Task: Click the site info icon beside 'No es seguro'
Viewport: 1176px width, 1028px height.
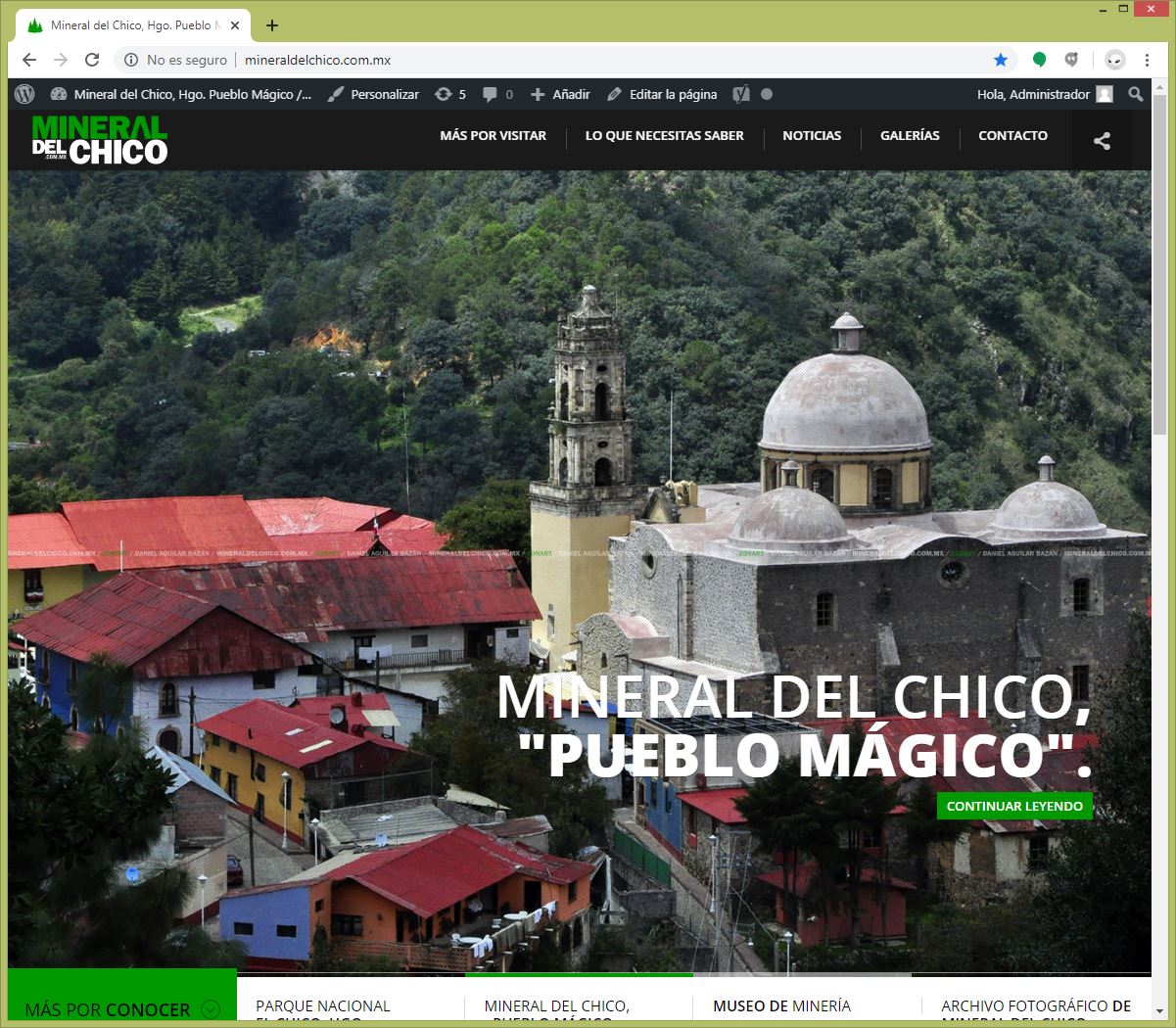Action: click(x=131, y=60)
